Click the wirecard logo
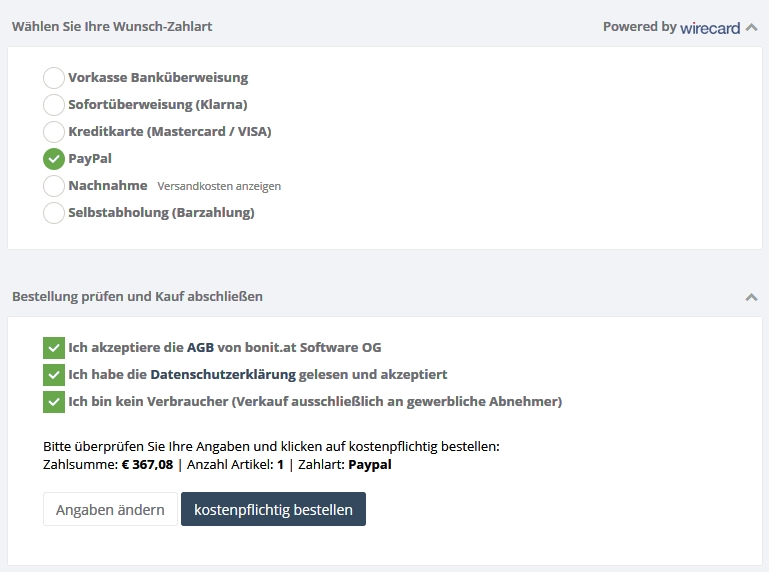Image resolution: width=769 pixels, height=572 pixels. point(710,28)
